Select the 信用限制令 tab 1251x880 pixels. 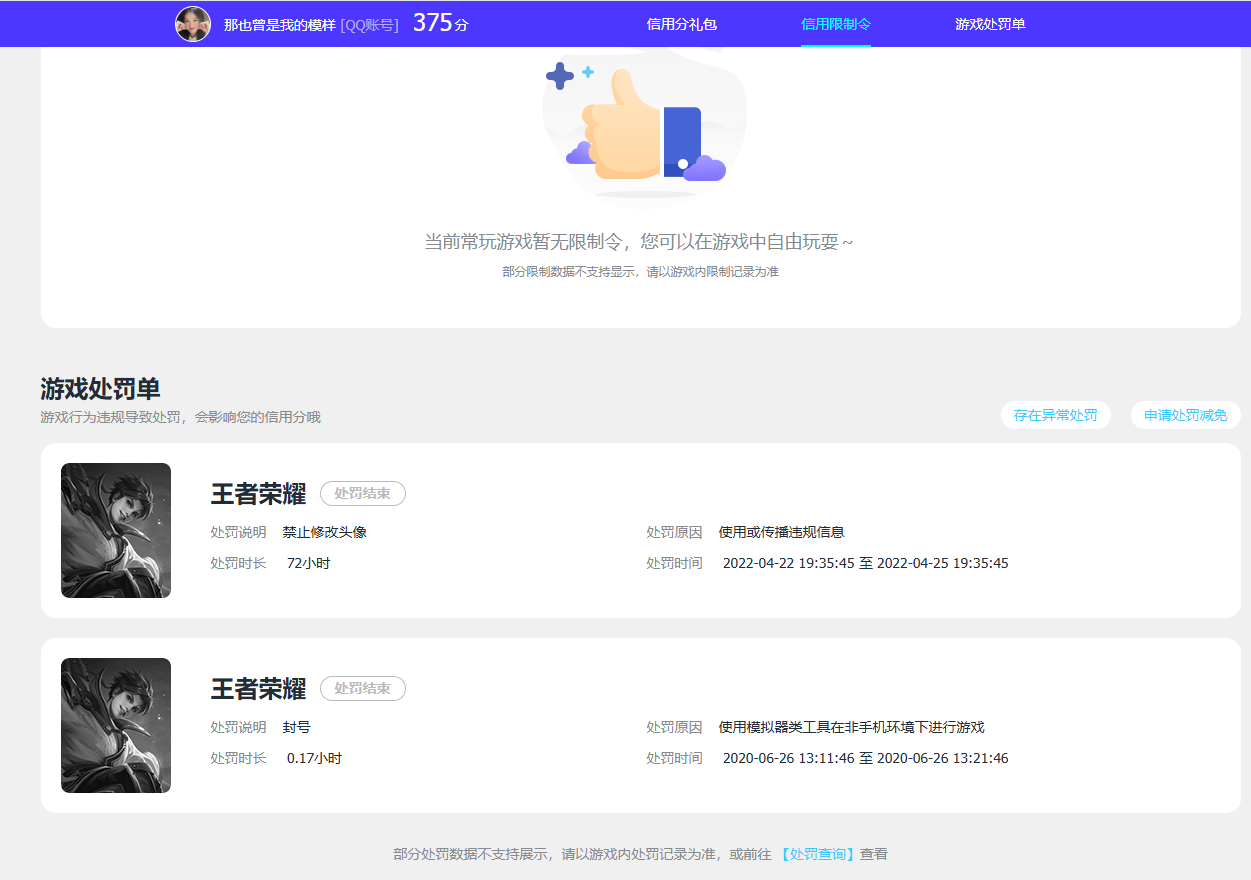pyautogui.click(x=836, y=24)
